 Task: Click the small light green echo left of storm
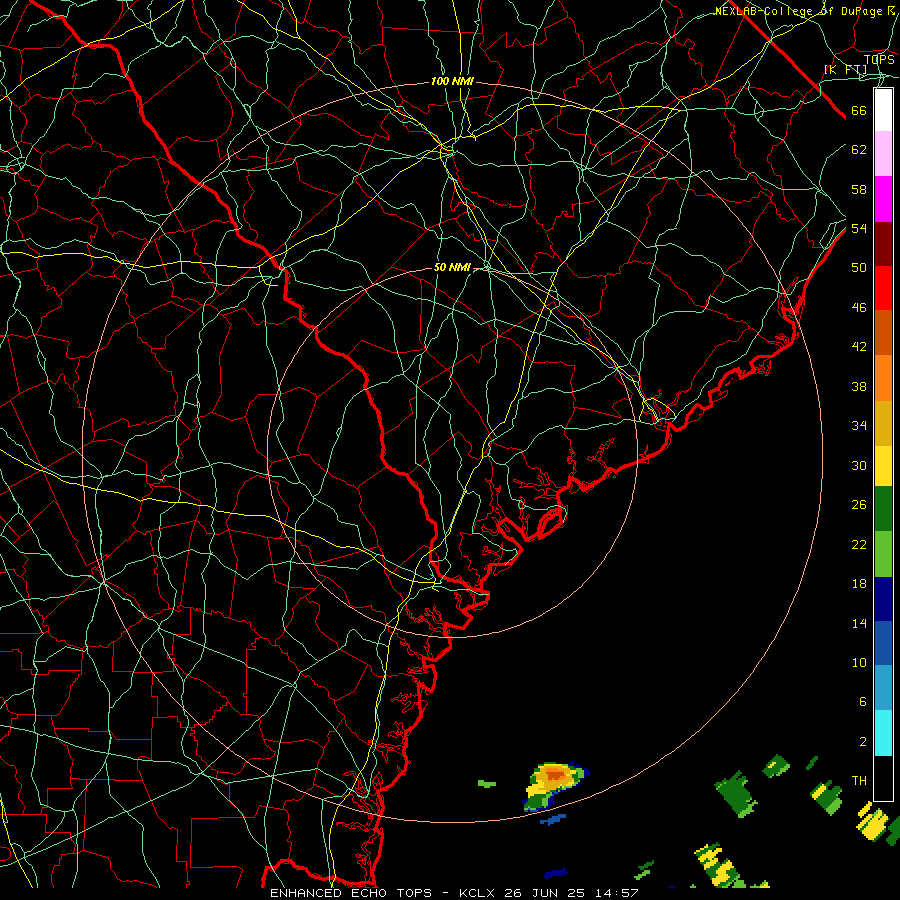click(x=487, y=783)
